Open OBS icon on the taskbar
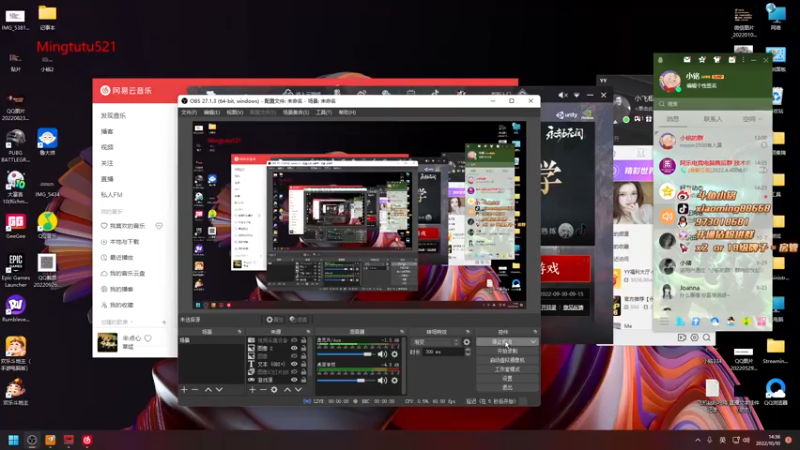Image resolution: width=800 pixels, height=450 pixels. tap(32, 440)
